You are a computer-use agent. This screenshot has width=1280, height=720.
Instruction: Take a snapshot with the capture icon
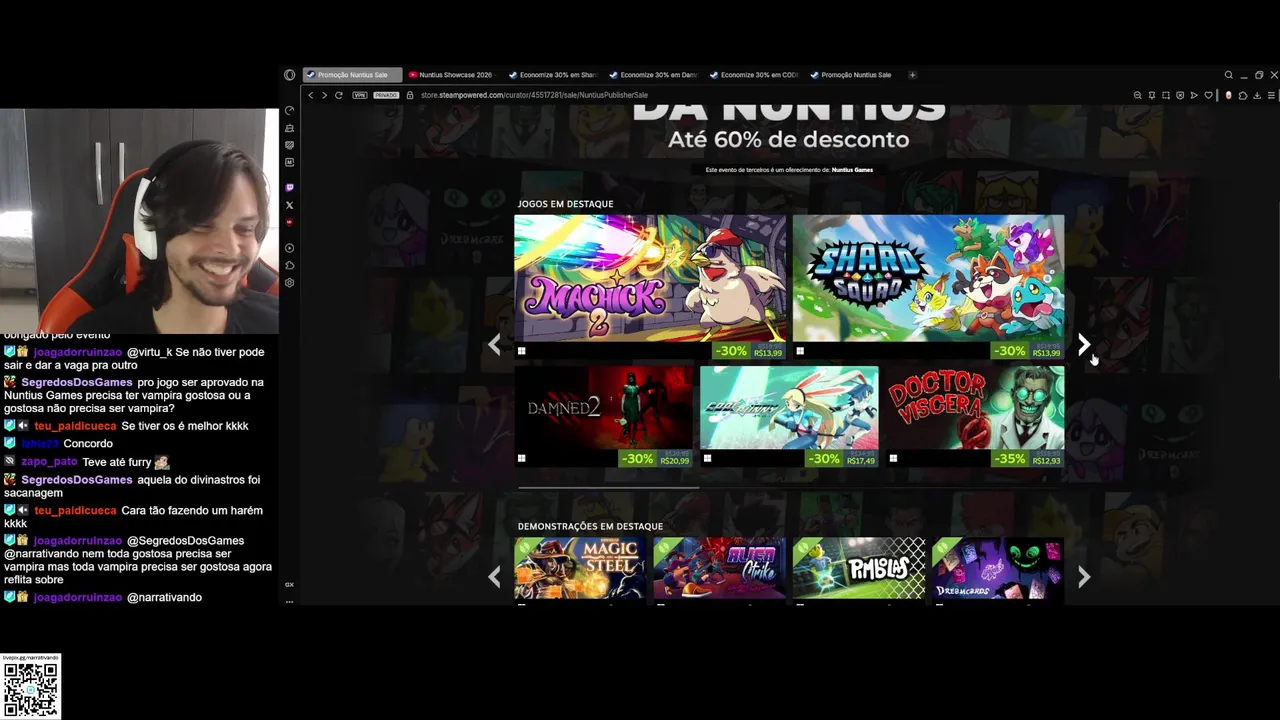point(1166,95)
